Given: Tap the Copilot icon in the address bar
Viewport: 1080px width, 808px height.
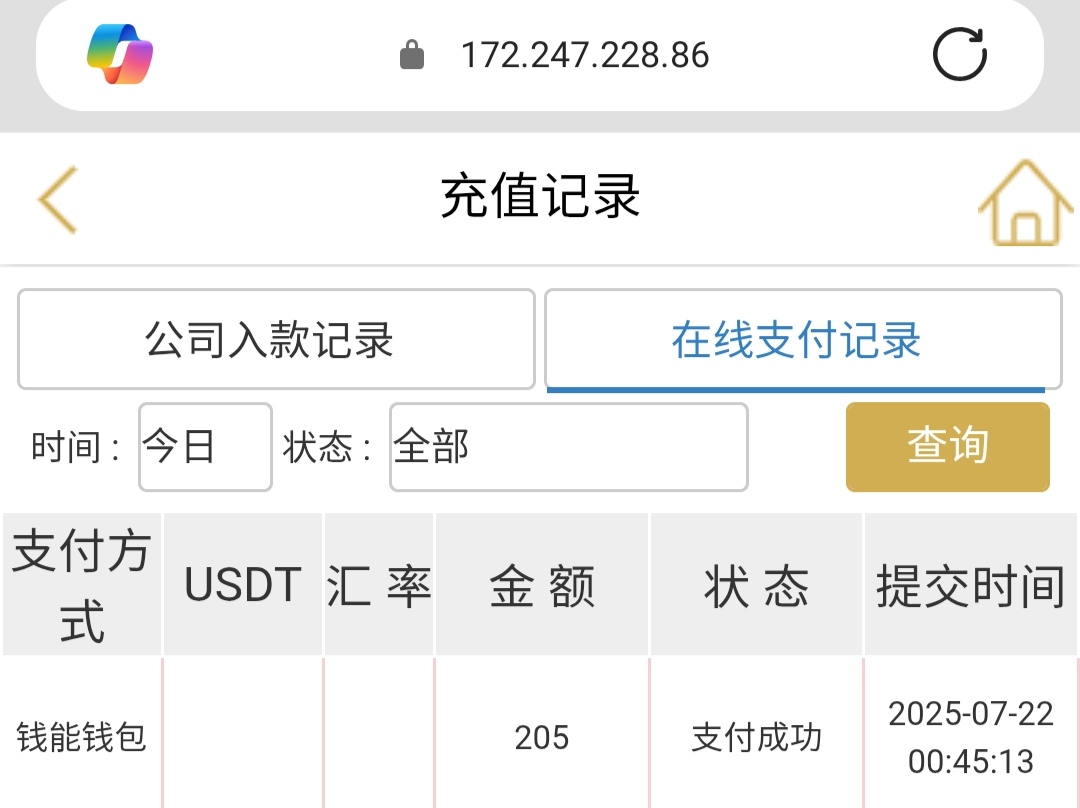Looking at the screenshot, I should tap(120, 54).
